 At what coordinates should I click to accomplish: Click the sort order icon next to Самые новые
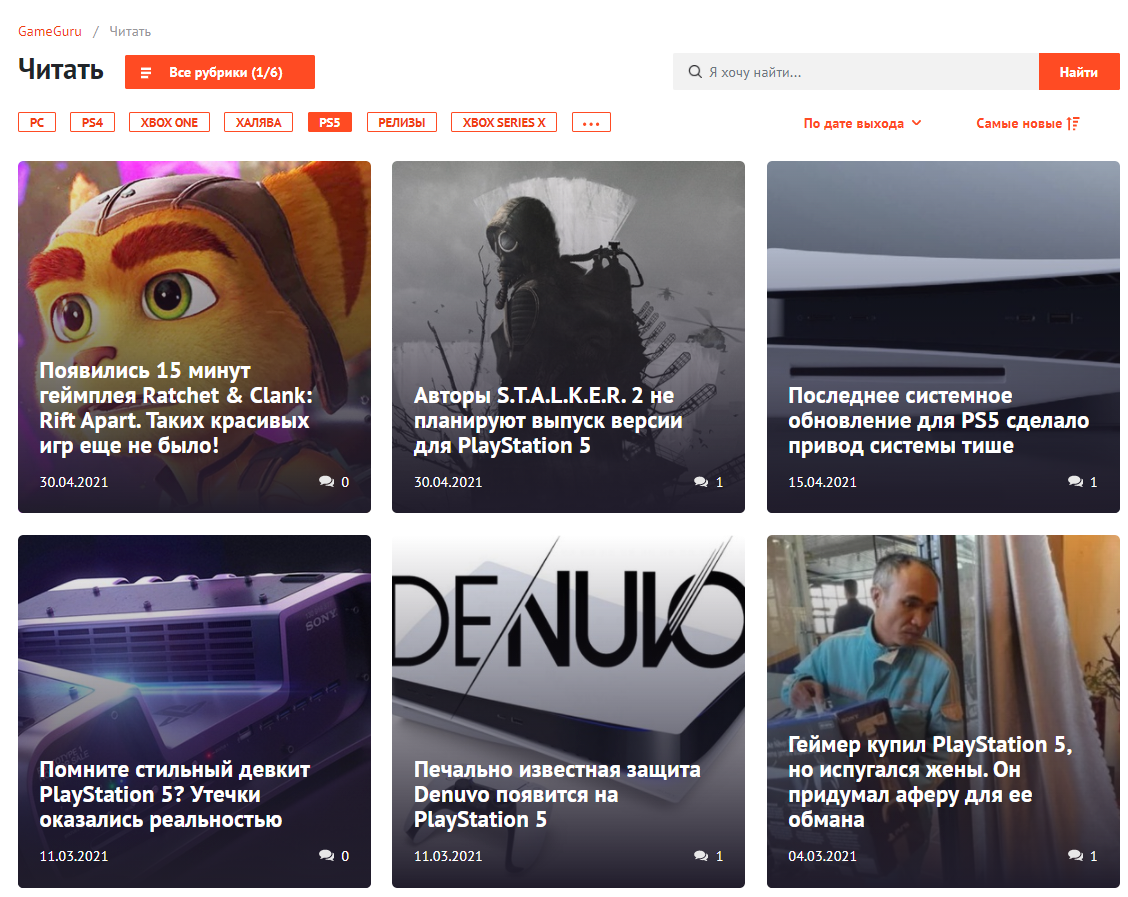pos(1073,123)
